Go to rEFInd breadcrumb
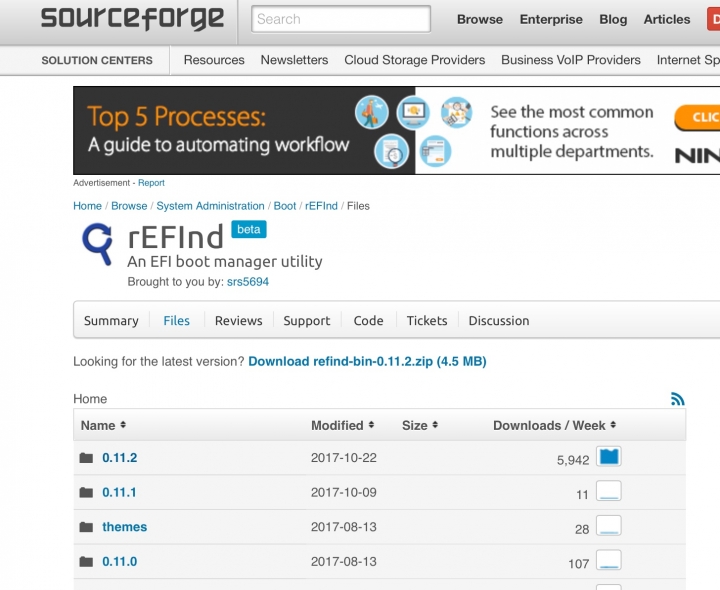The width and height of the screenshot is (720, 590). [x=321, y=206]
